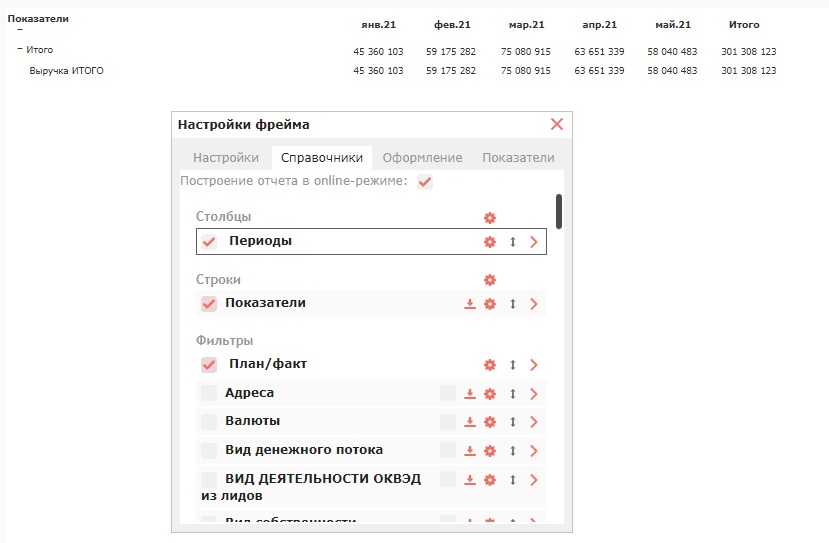This screenshot has width=829, height=543.
Task: Toggle the right-side checkbox on Адреса row
Action: tap(448, 393)
